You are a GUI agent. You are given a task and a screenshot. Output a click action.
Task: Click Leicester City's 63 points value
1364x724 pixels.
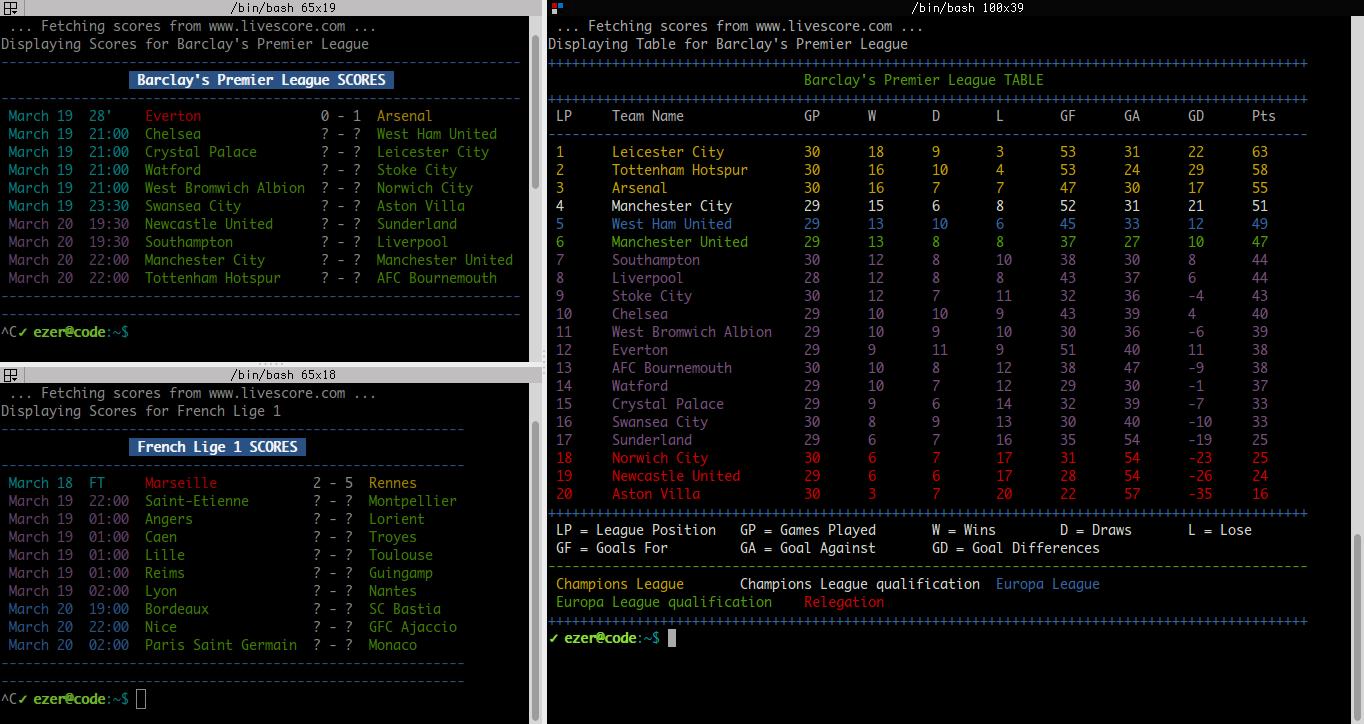tap(1260, 152)
